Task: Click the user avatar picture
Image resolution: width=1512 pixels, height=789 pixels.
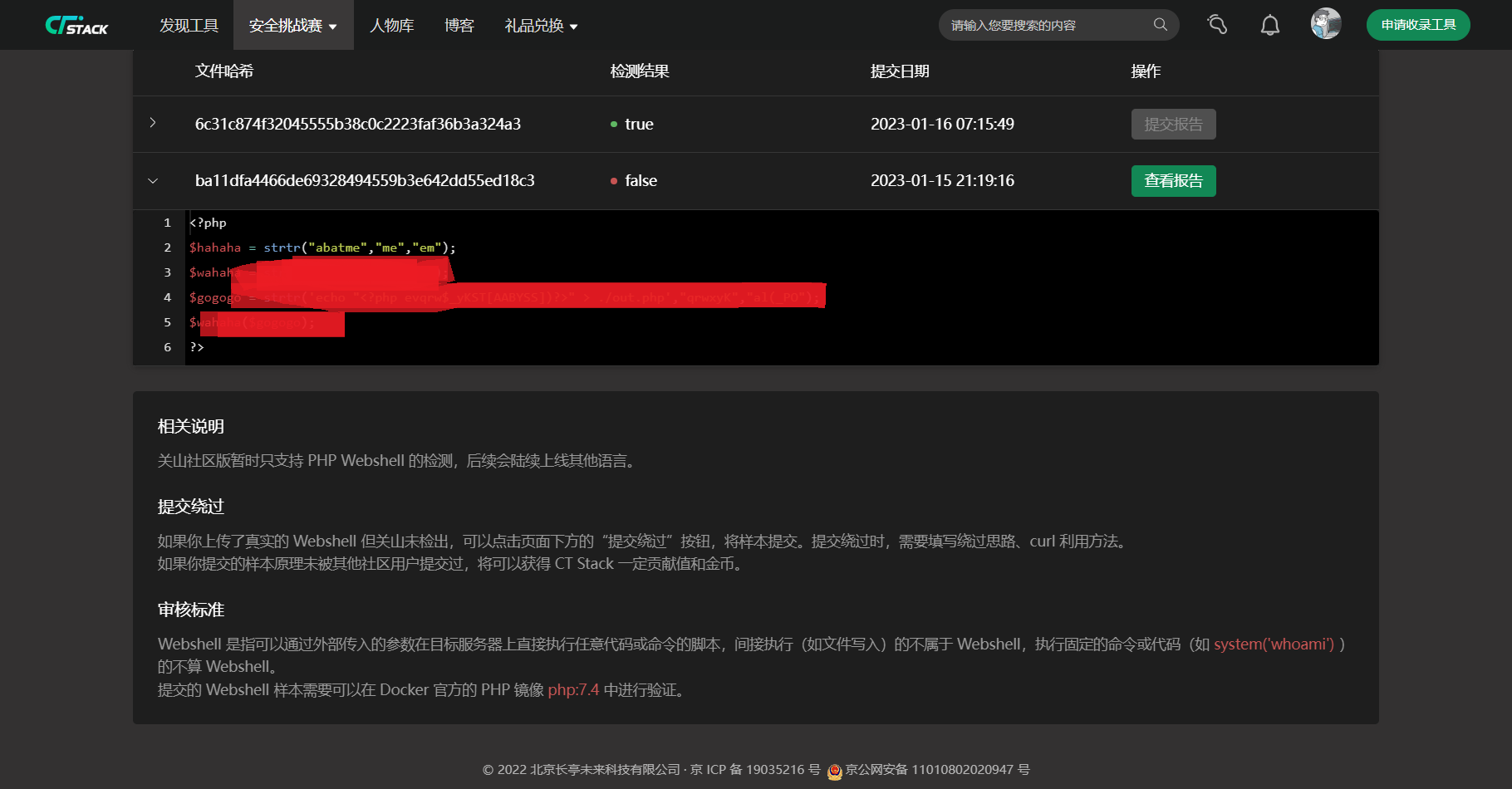Action: pyautogui.click(x=1325, y=24)
